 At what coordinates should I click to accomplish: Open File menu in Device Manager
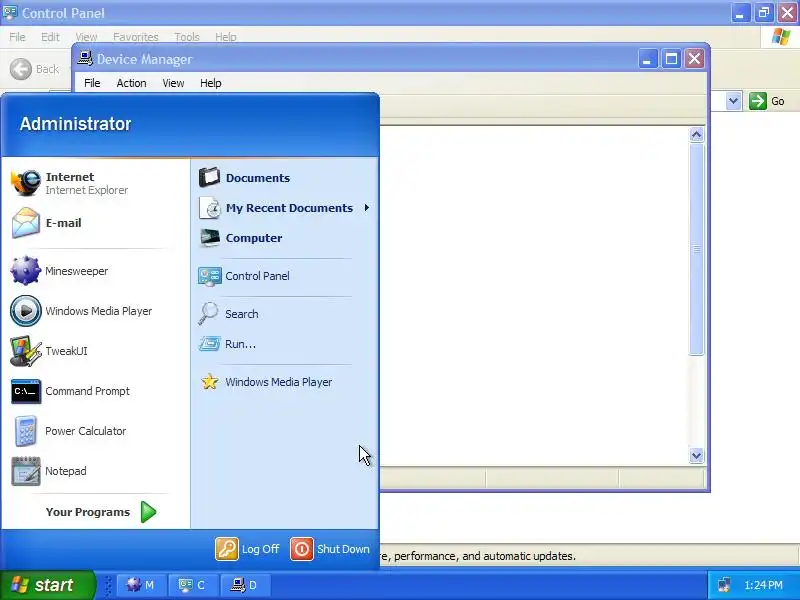coord(92,83)
